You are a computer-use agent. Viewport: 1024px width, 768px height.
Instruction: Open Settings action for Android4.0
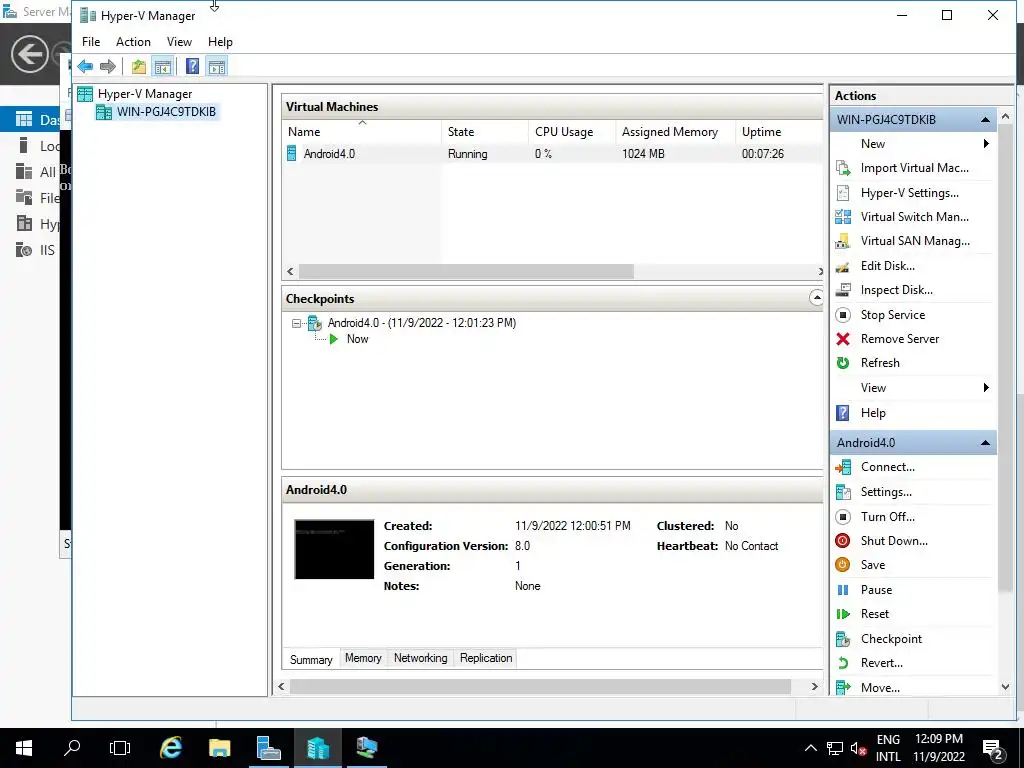click(x=886, y=492)
